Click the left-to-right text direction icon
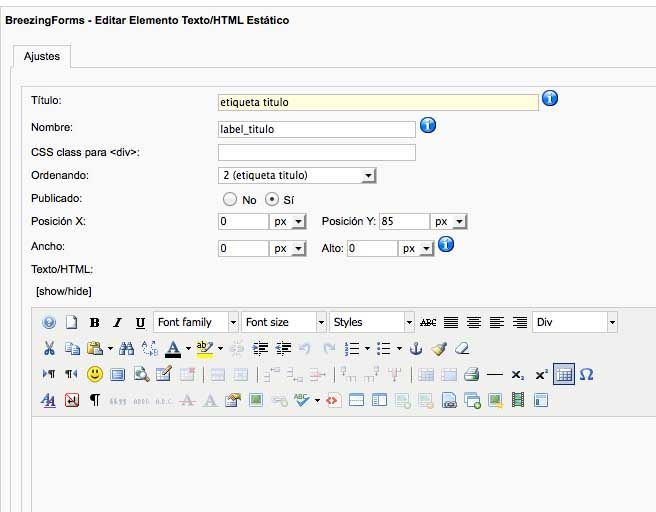This screenshot has width=656, height=512. (49, 374)
